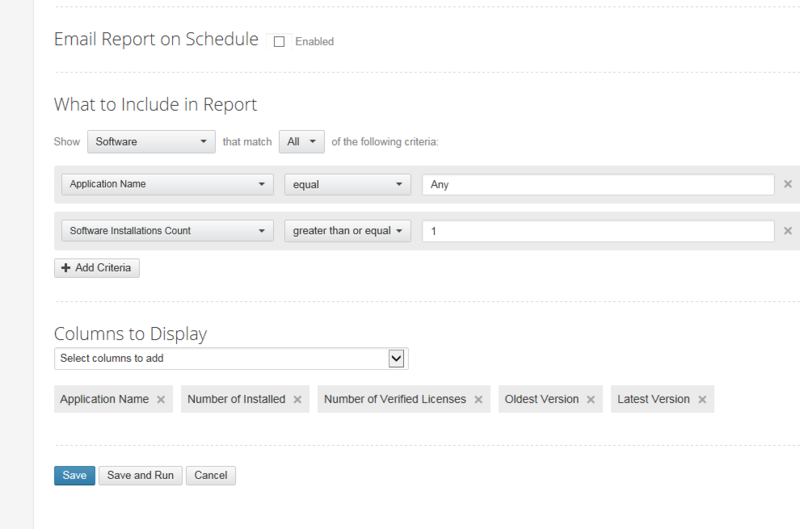The width and height of the screenshot is (800, 529).
Task: Remove the Oldest Version column tag
Action: (591, 400)
